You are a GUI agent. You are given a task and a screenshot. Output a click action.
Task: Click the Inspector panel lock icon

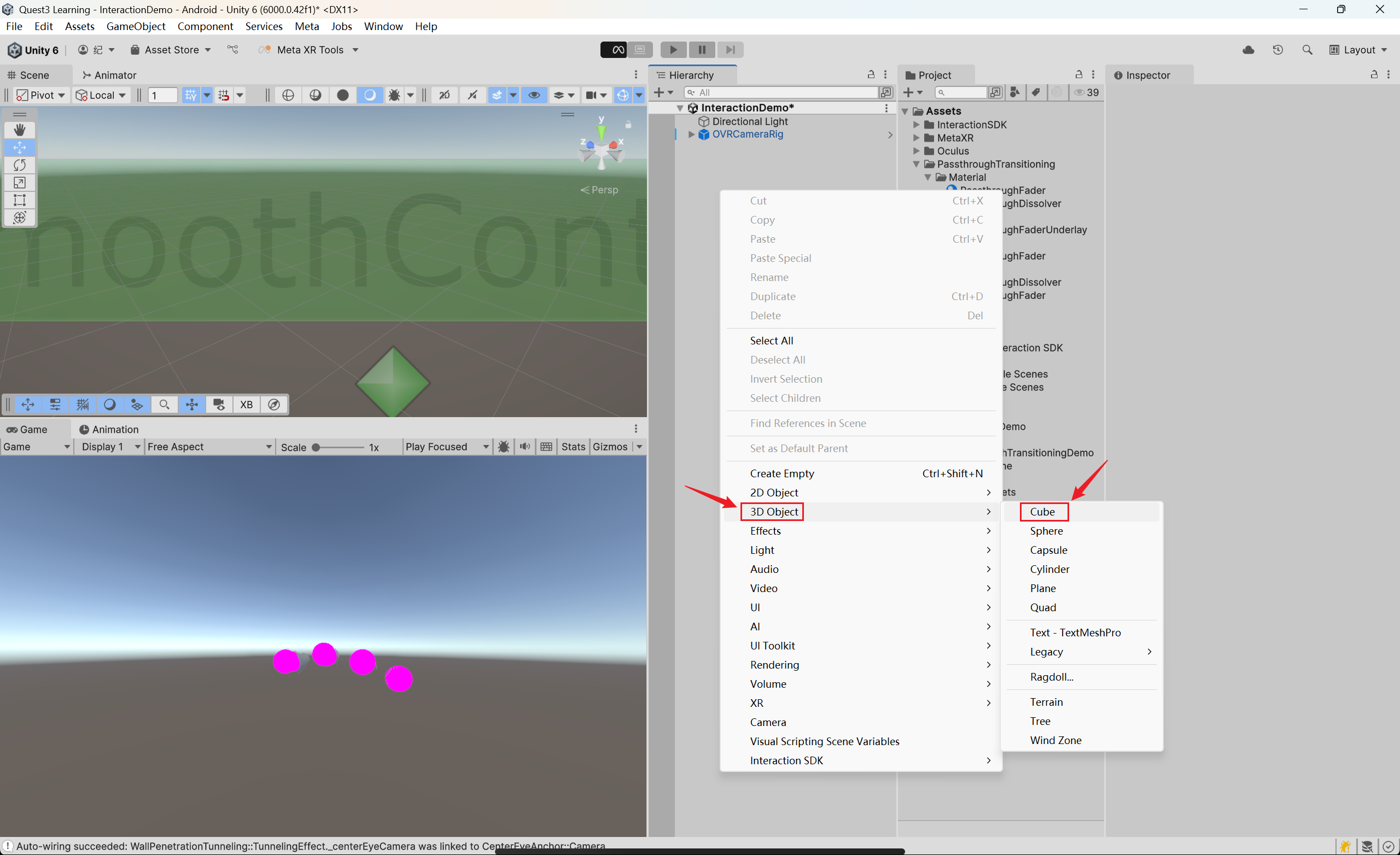pyautogui.click(x=1374, y=74)
